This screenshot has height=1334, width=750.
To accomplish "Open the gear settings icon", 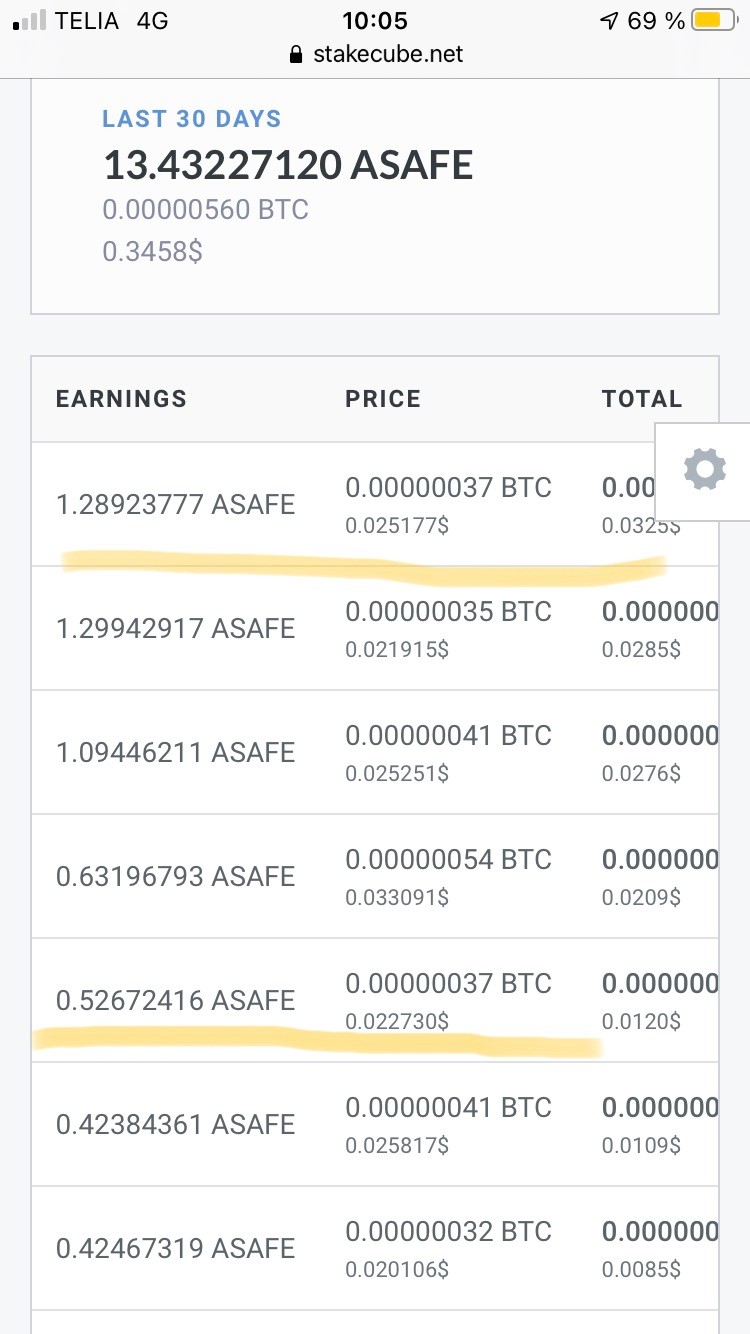I will pyautogui.click(x=704, y=470).
